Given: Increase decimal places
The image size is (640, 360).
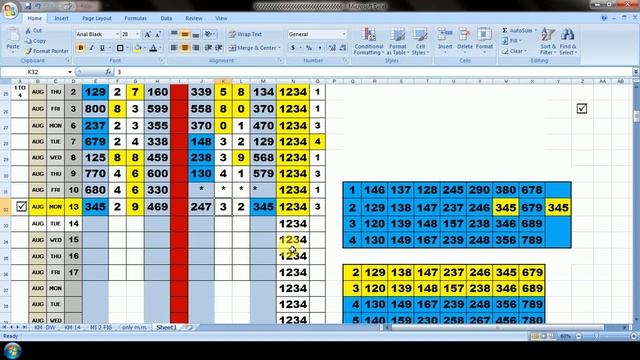Looking at the screenshot, I should 332,48.
